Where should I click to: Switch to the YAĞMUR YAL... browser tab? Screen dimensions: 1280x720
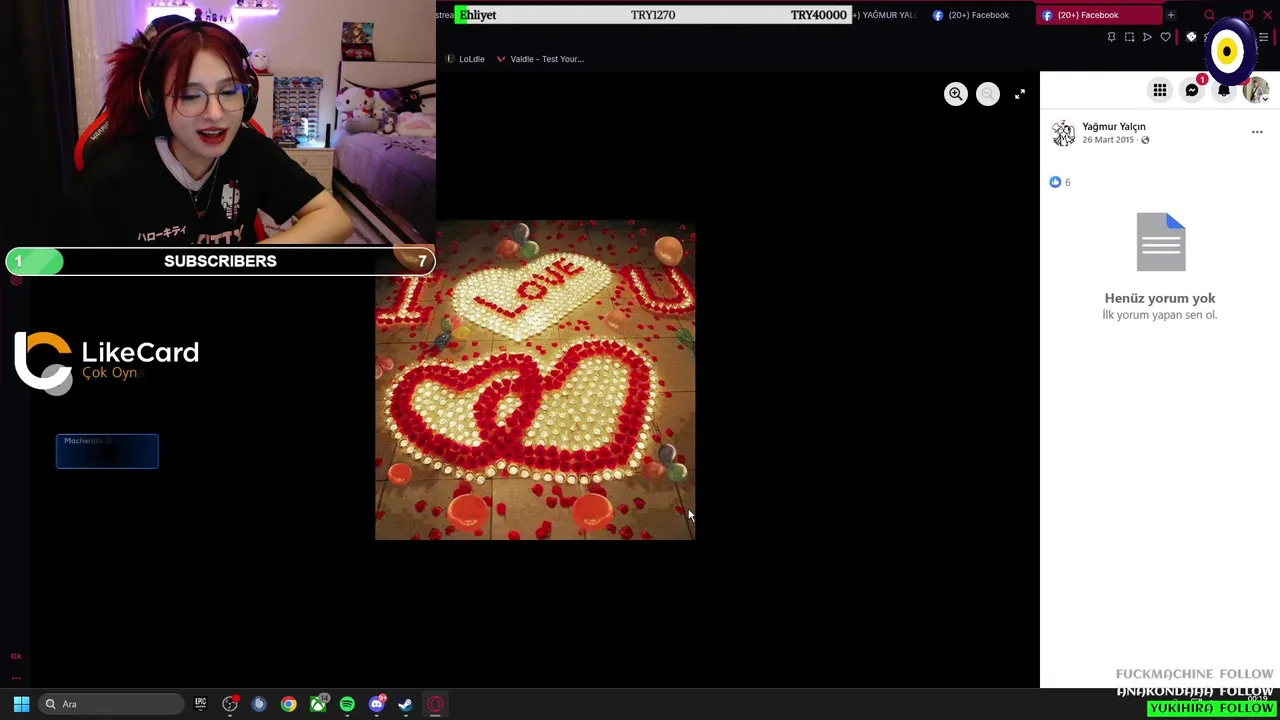pyautogui.click(x=886, y=15)
